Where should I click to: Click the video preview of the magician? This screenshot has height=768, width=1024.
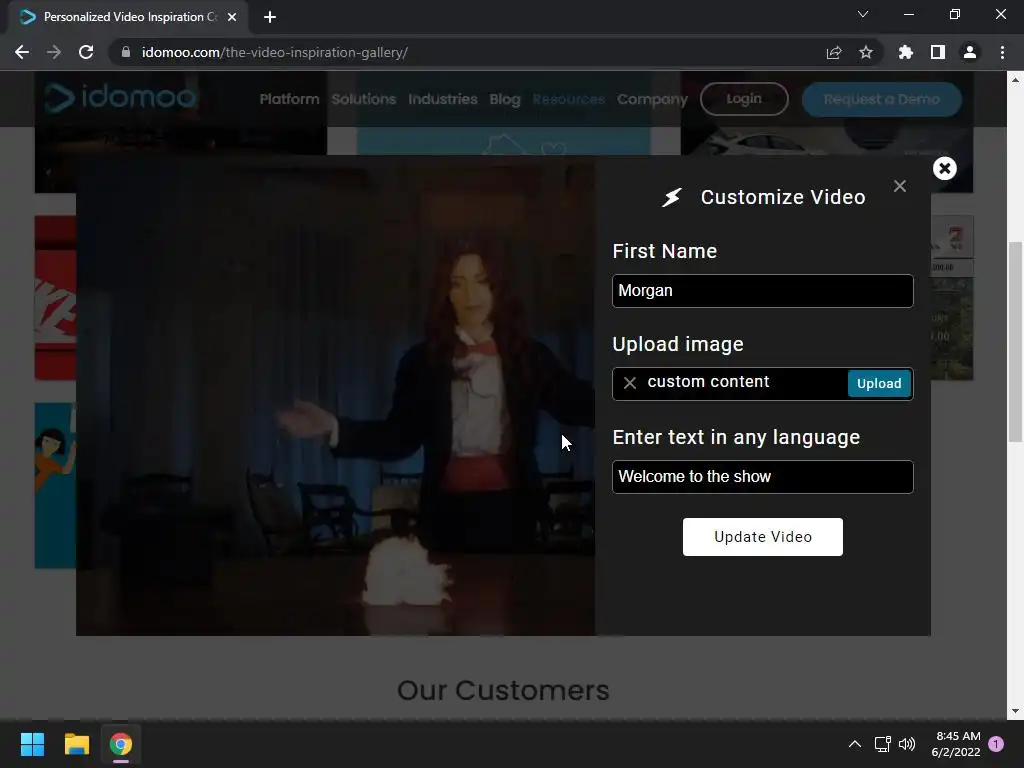tap(336, 396)
